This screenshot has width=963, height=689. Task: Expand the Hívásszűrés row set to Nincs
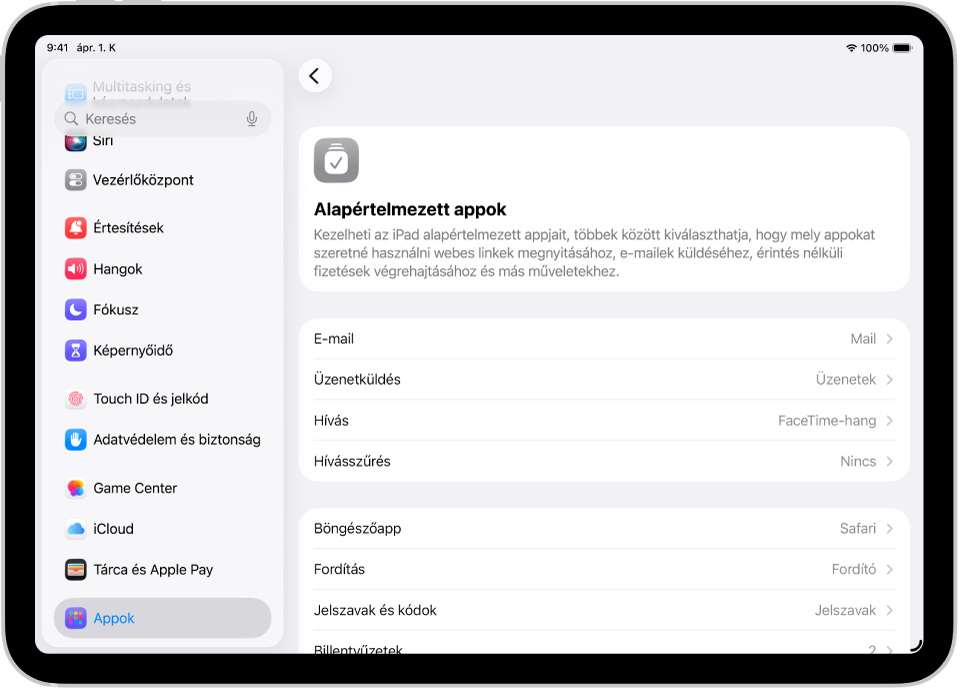(888, 461)
